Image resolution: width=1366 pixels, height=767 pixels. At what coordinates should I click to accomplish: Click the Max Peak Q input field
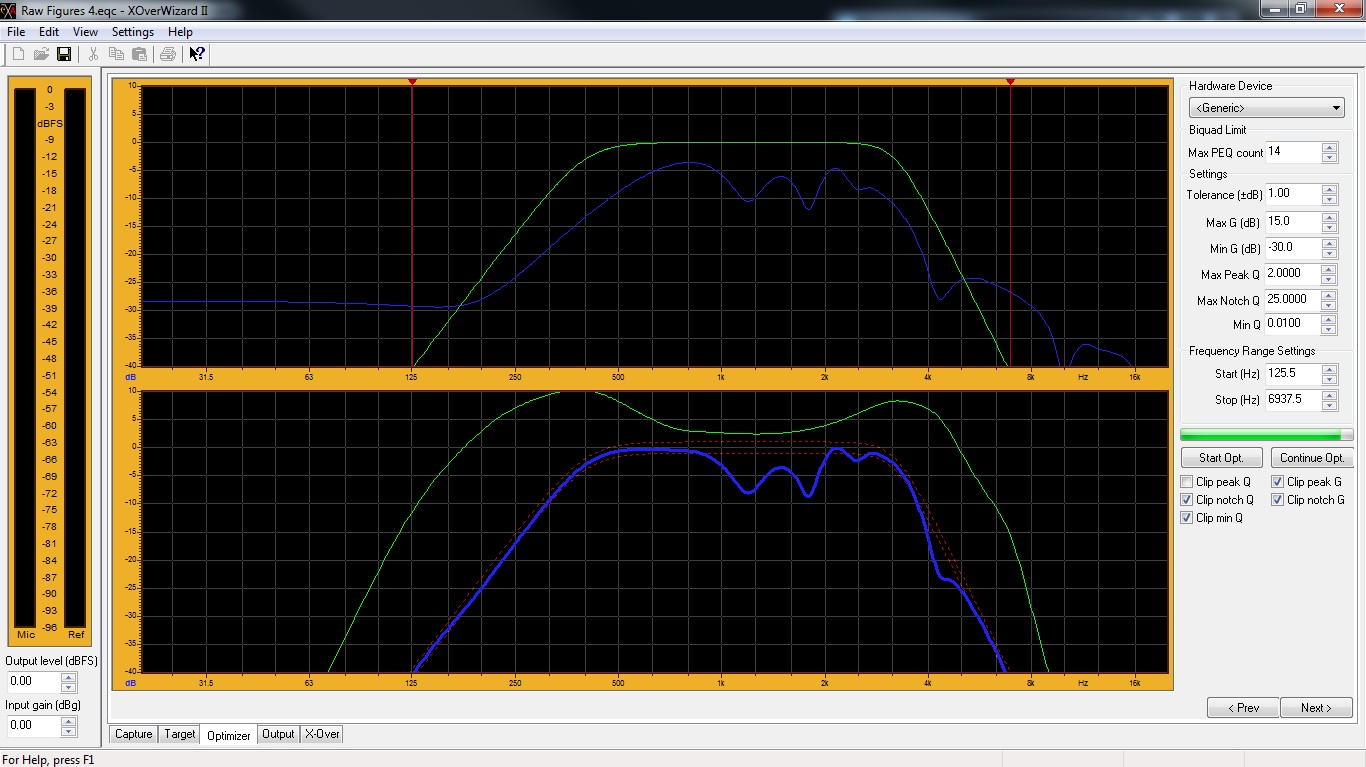(x=1293, y=274)
